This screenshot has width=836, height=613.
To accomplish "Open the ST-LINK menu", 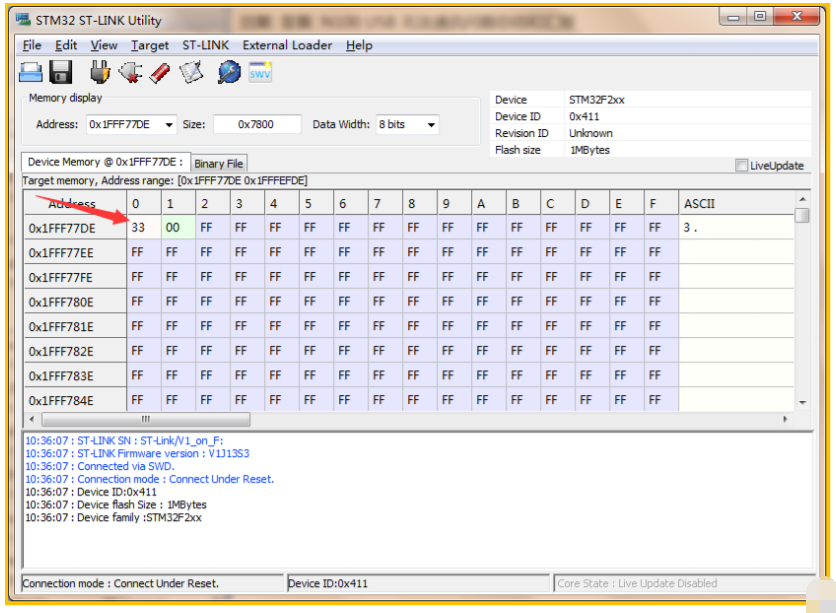I will click(205, 45).
